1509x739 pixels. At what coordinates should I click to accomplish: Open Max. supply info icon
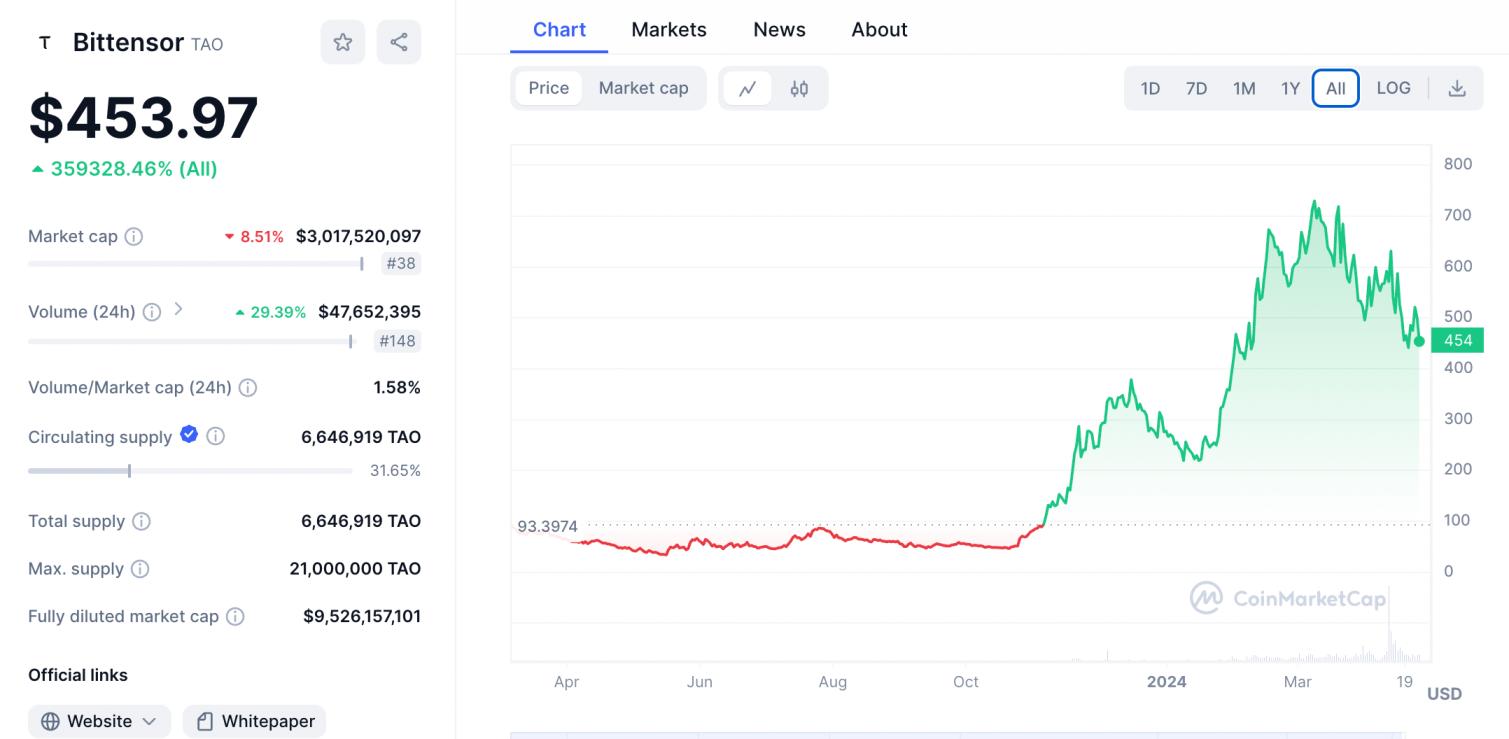point(140,569)
